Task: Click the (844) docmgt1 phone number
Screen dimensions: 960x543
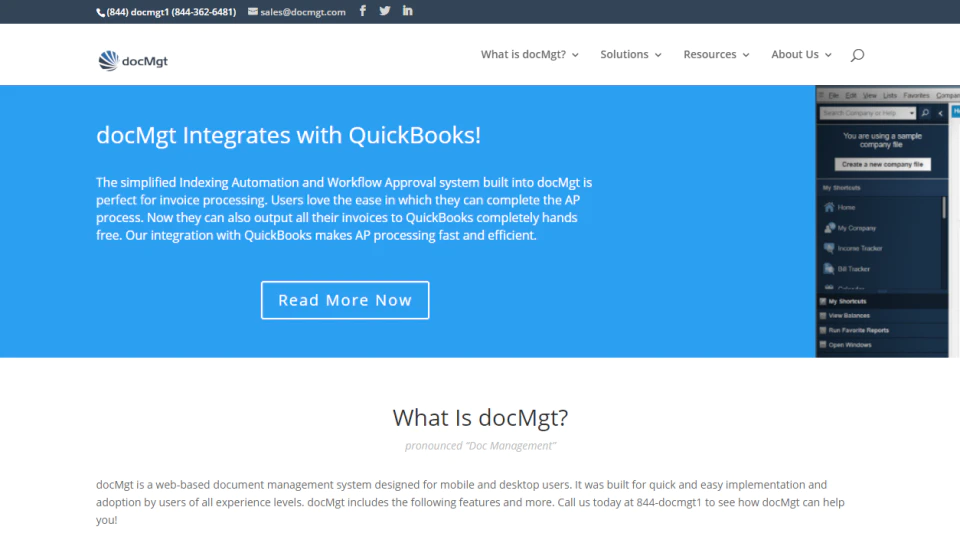Action: click(171, 12)
